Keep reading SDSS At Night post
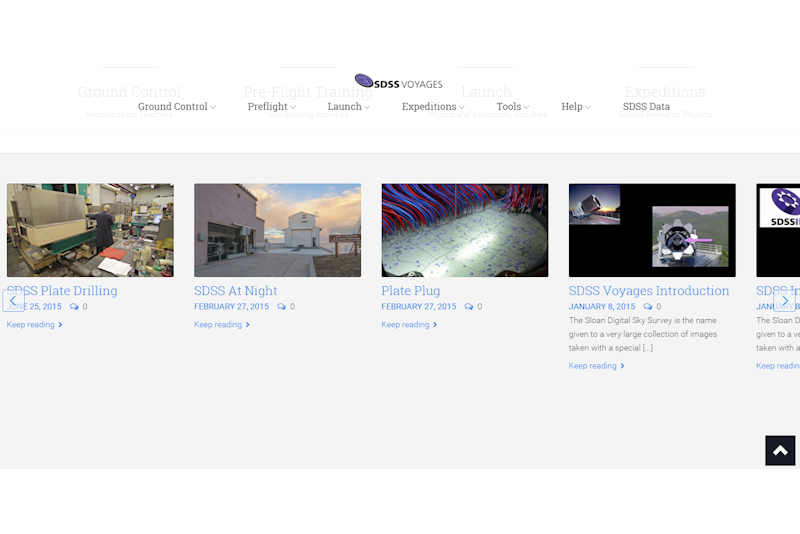800x534 pixels. (x=221, y=324)
